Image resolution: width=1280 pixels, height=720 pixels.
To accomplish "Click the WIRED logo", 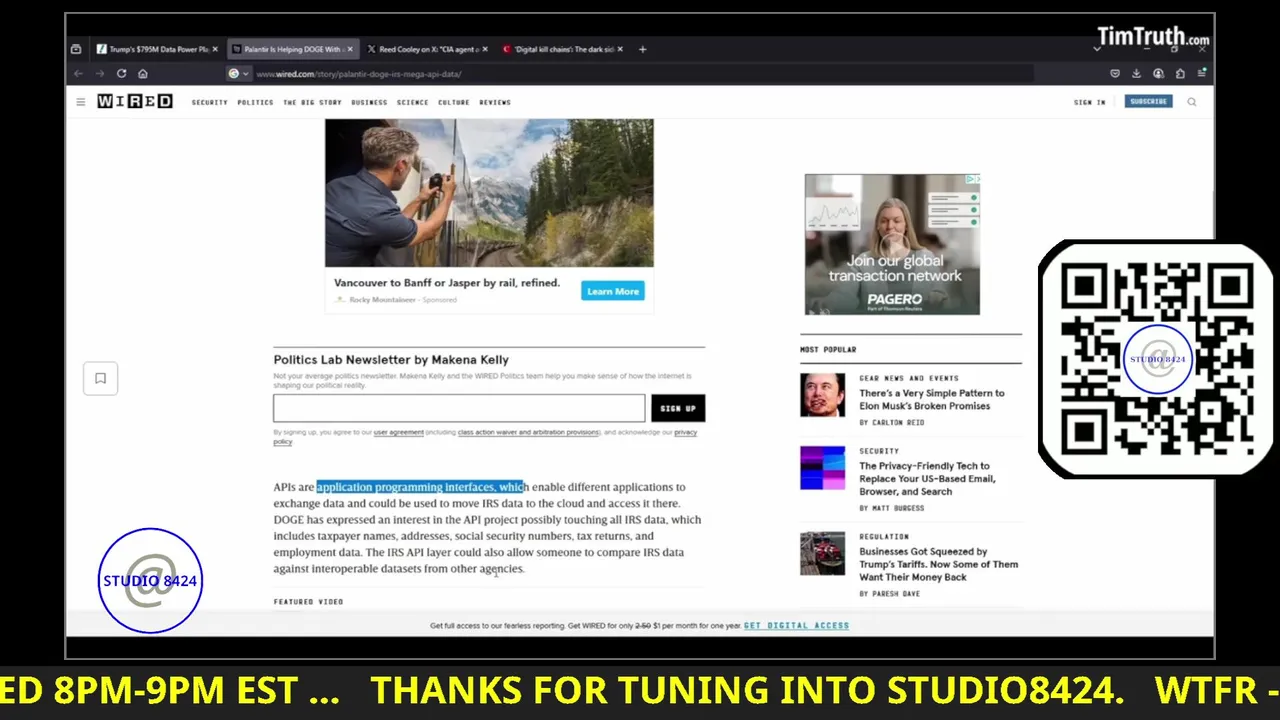I will (135, 102).
